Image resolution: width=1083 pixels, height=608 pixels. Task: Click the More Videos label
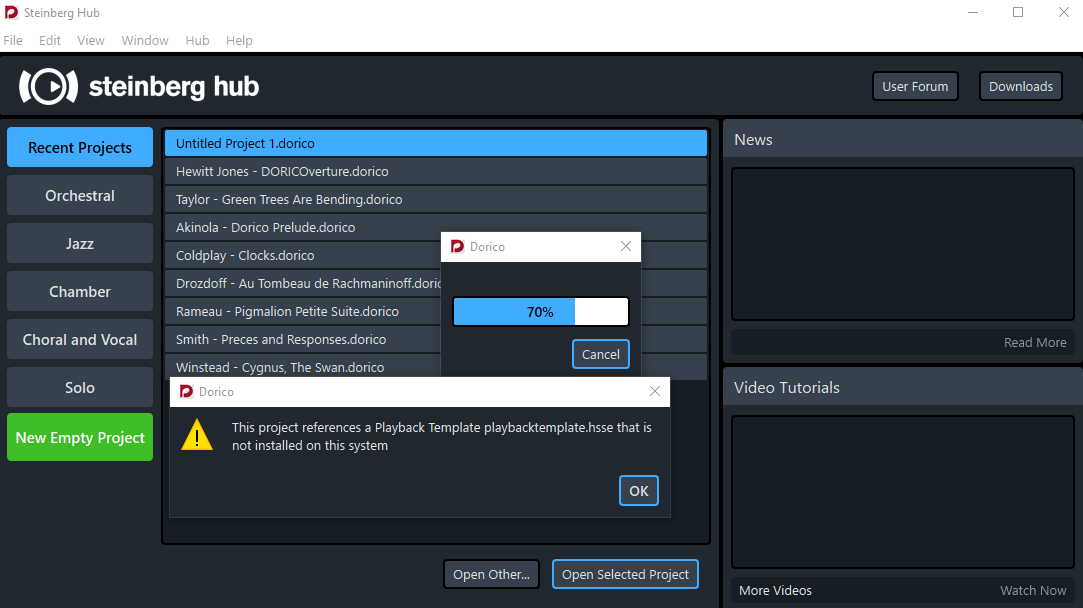[775, 591]
